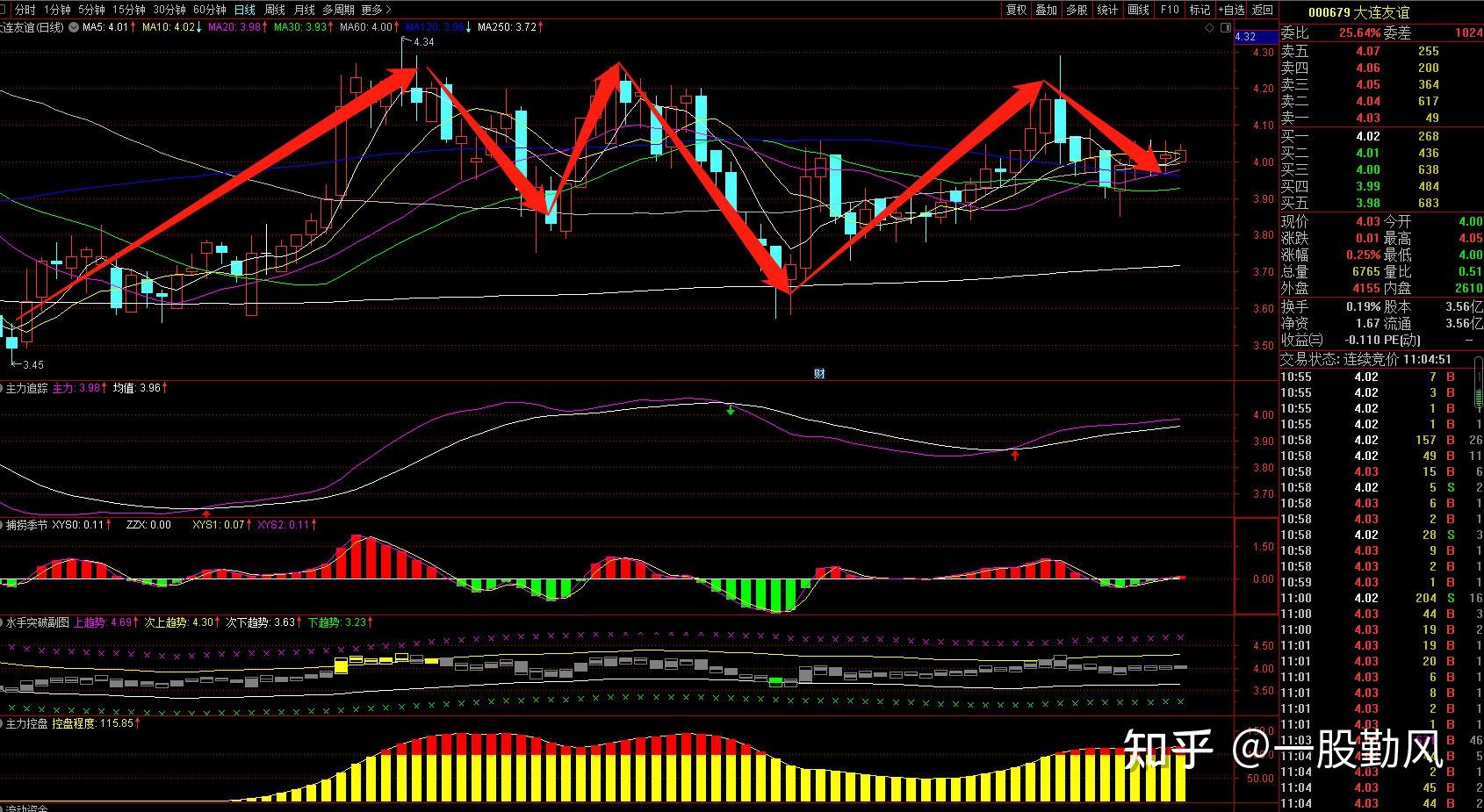Click the green sell arrow in 主力追踪 panel
This screenshot has width=1484, height=812.
pyautogui.click(x=730, y=410)
